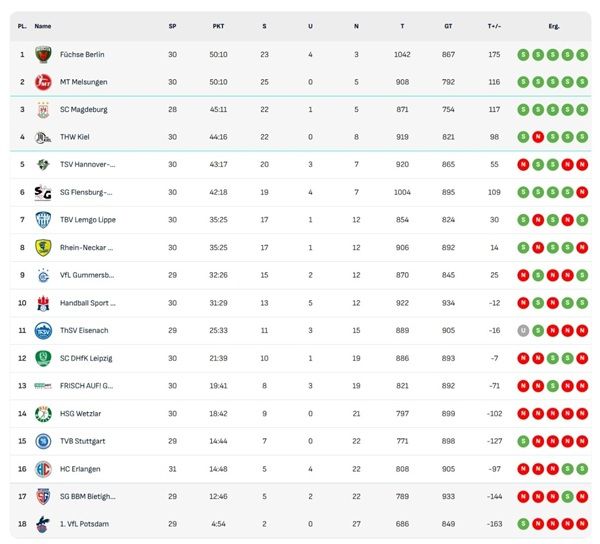Select the ThSV Eisenach team logo
Image resolution: width=600 pixels, height=544 pixels.
[43, 330]
